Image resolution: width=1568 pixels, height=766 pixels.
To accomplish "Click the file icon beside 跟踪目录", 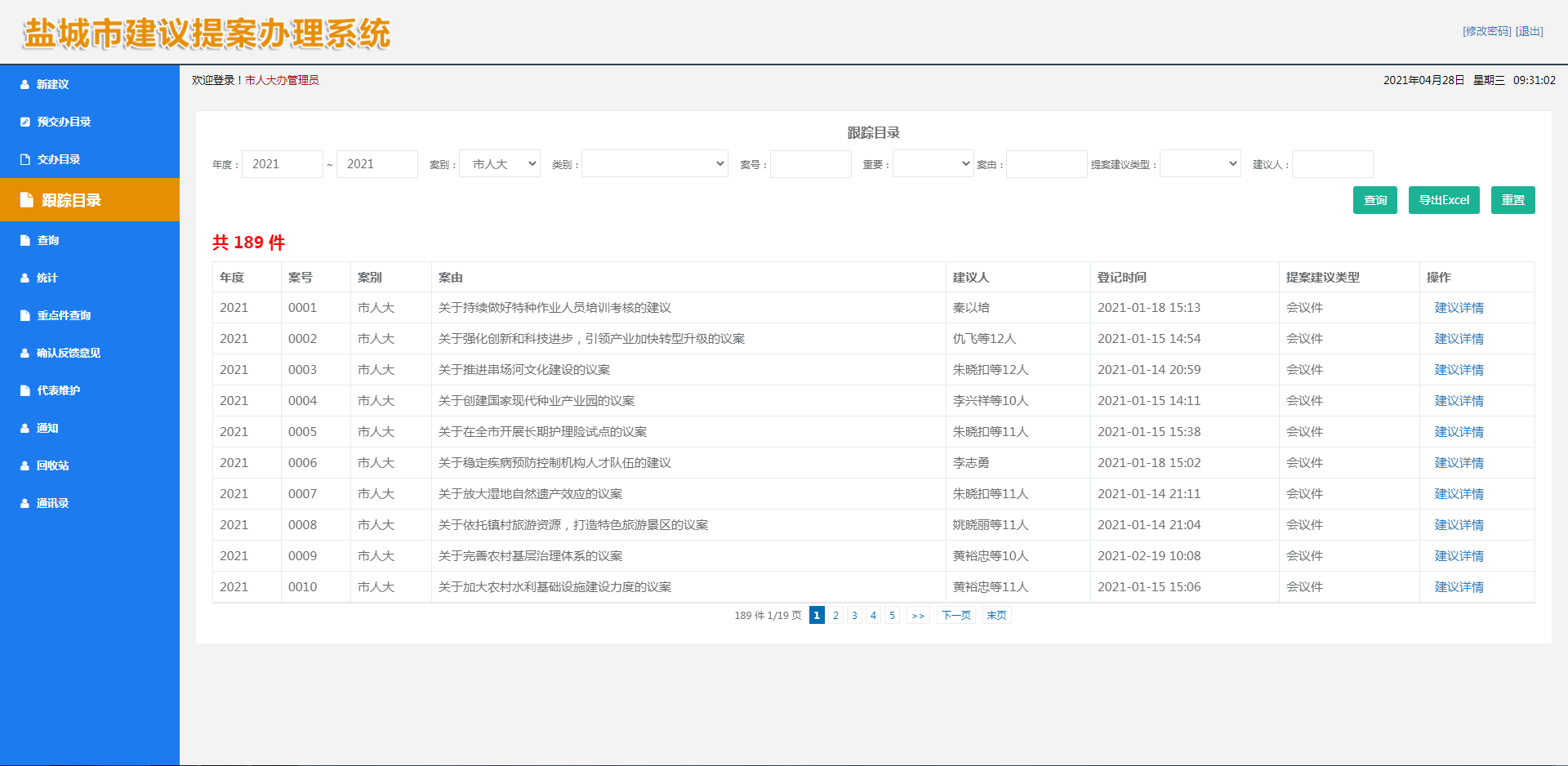I will [27, 200].
